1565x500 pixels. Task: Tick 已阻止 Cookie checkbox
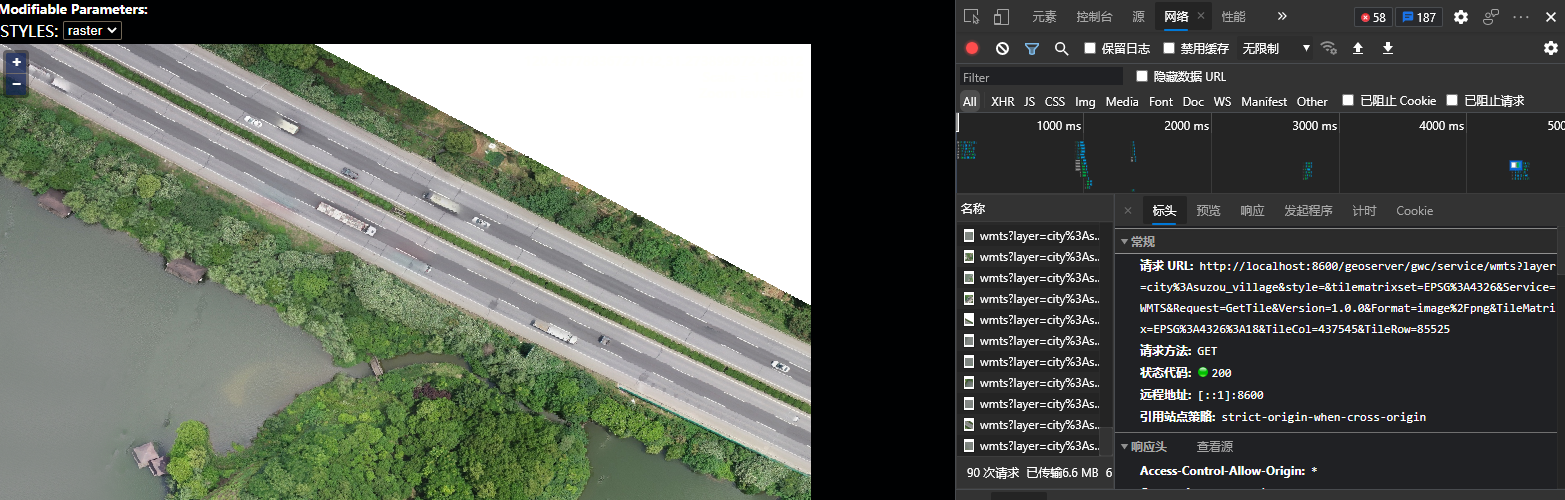pyautogui.click(x=1348, y=100)
